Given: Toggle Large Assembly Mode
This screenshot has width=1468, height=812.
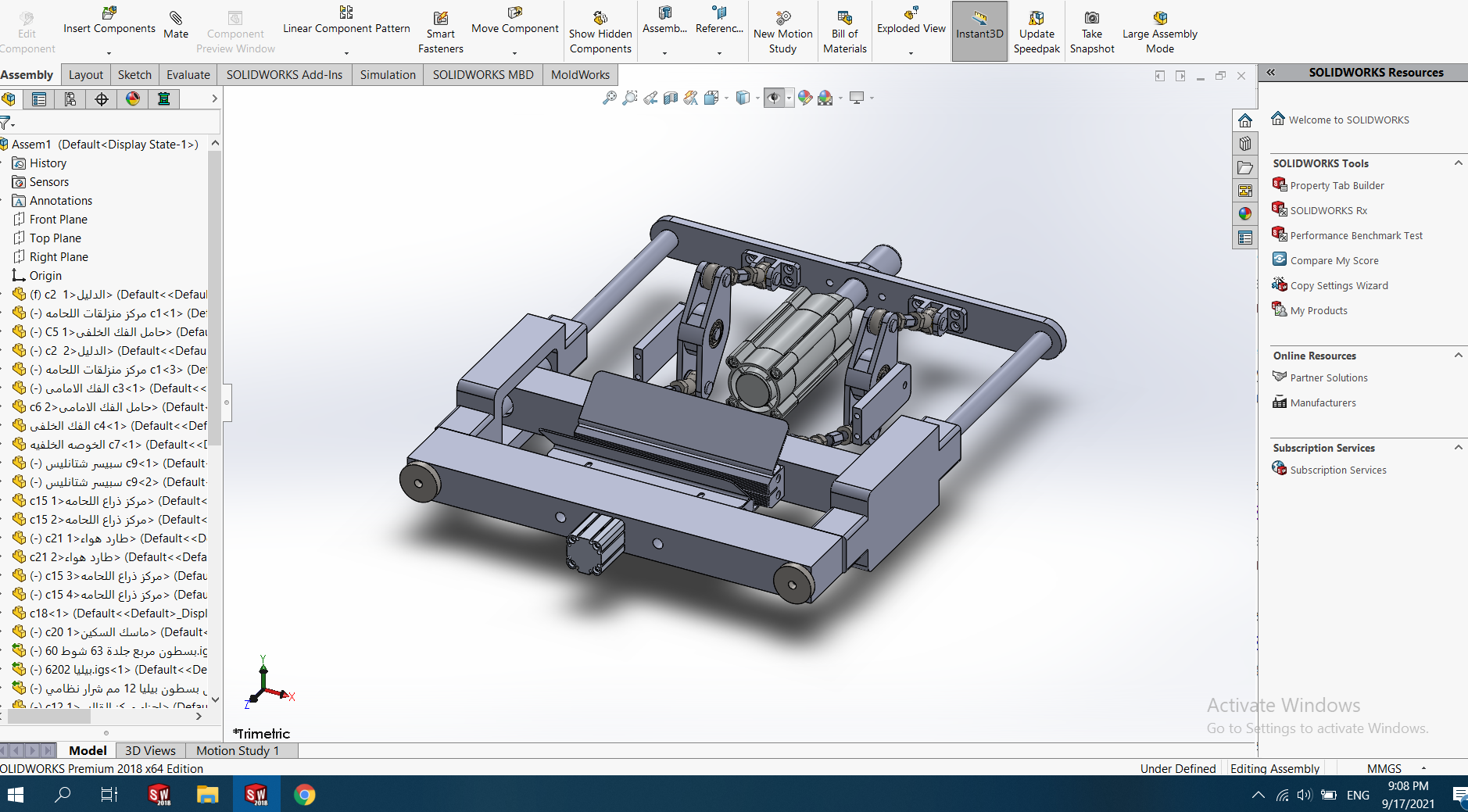Looking at the screenshot, I should (x=1159, y=32).
